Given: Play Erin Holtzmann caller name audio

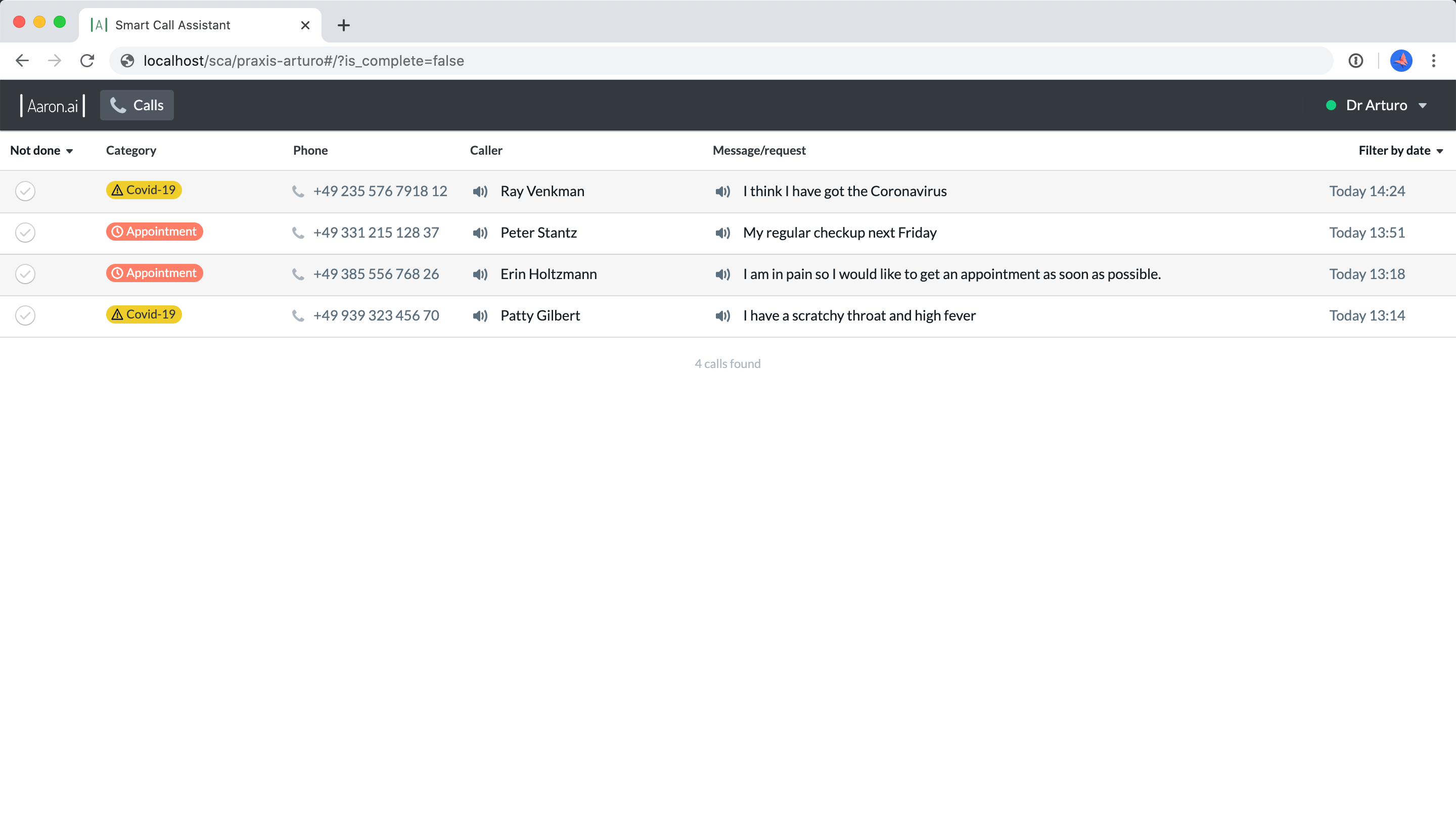Looking at the screenshot, I should click(480, 274).
